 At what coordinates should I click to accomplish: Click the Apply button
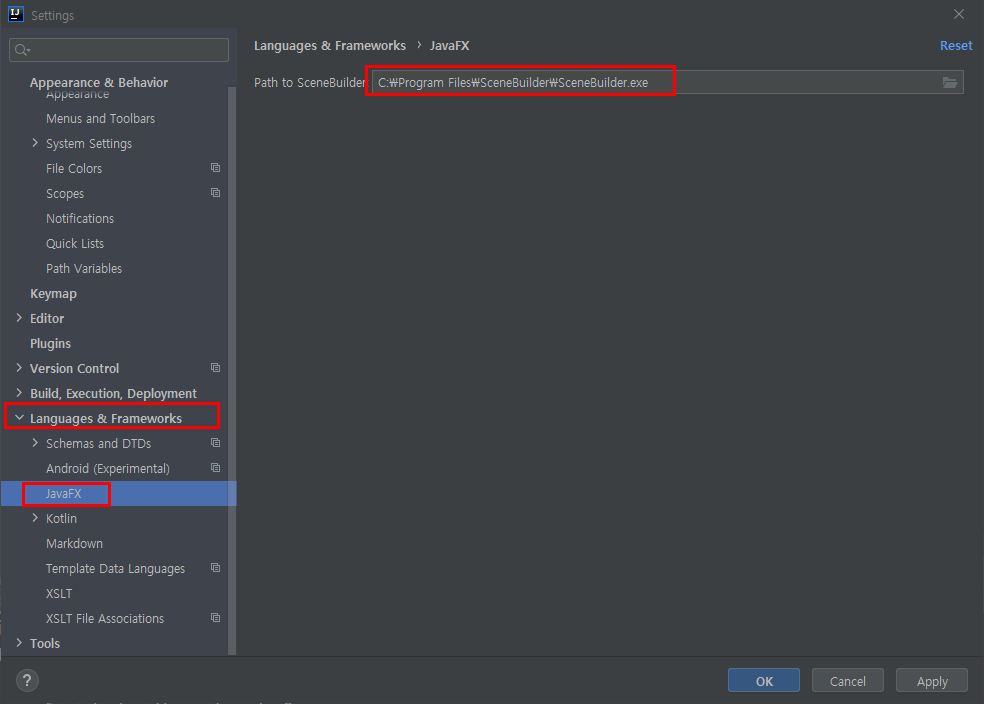pyautogui.click(x=932, y=681)
